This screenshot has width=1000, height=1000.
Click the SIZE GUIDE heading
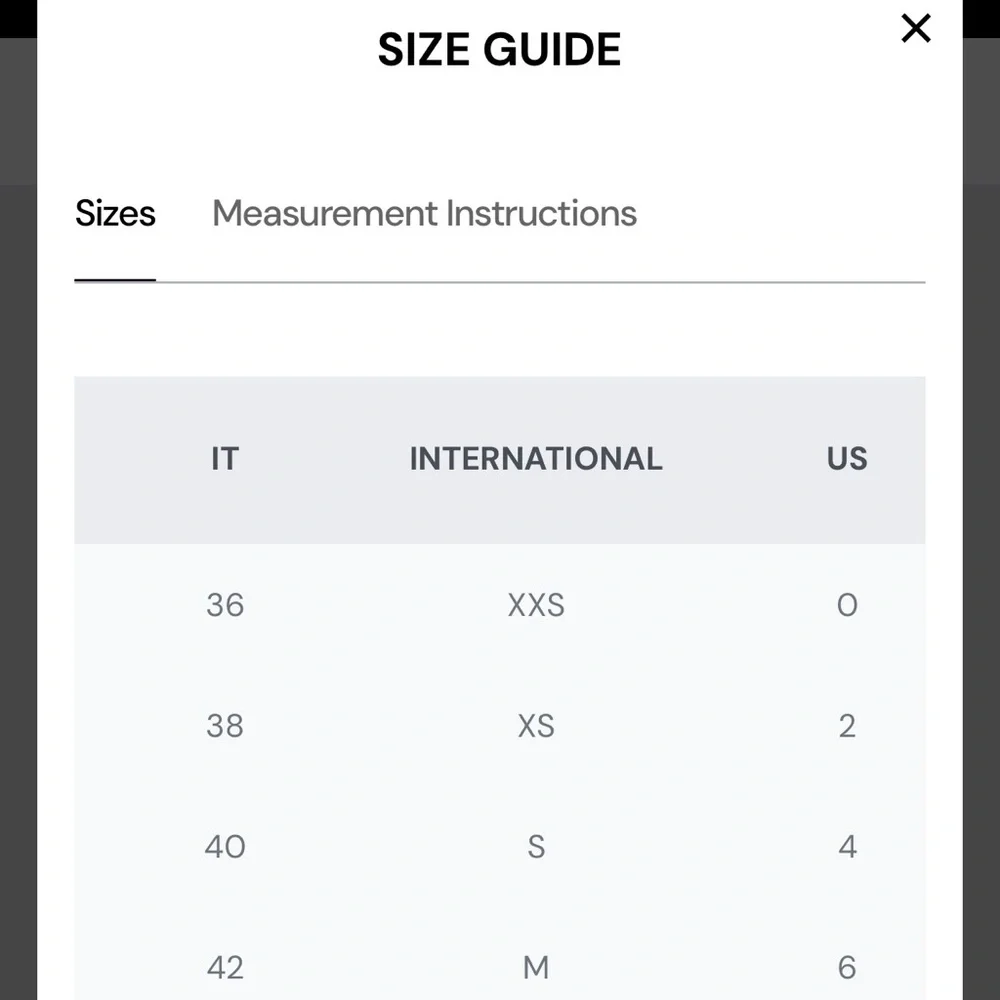[499, 50]
